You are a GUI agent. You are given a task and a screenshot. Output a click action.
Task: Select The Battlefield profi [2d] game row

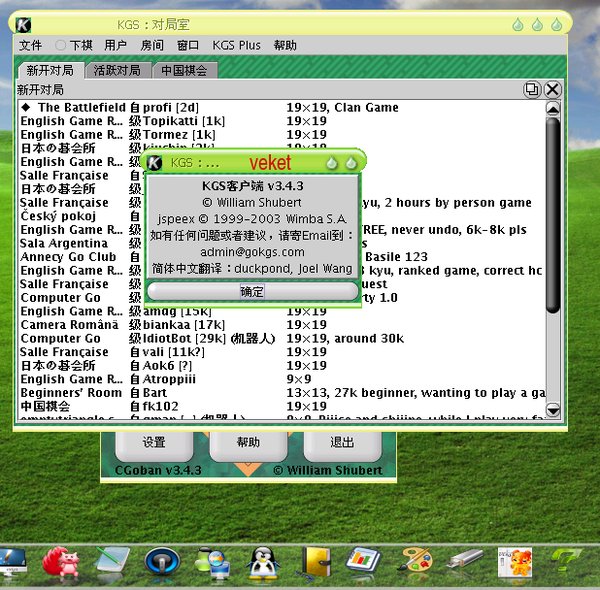pyautogui.click(x=282, y=108)
